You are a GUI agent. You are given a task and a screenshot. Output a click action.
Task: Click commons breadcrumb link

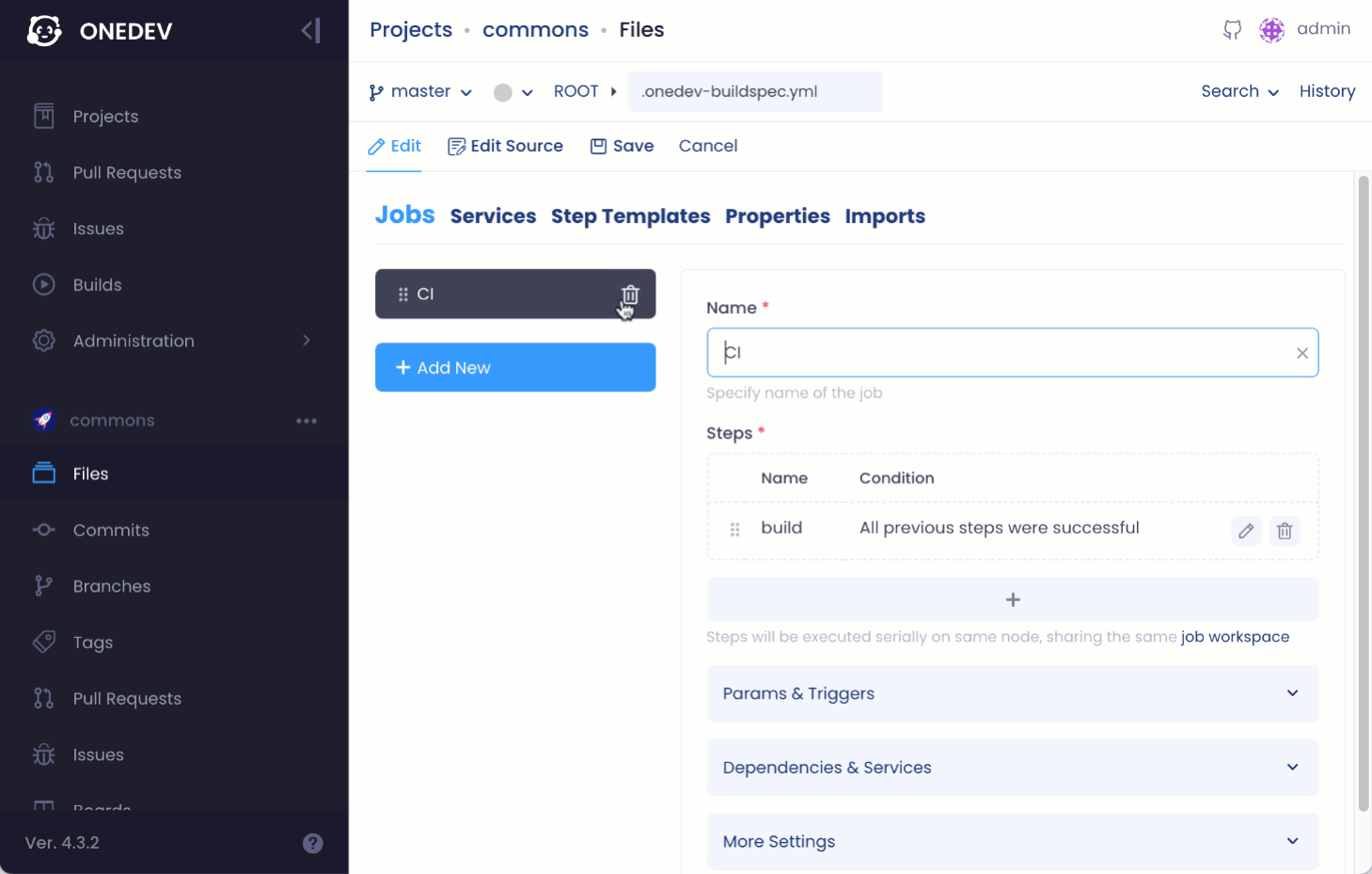click(x=535, y=30)
